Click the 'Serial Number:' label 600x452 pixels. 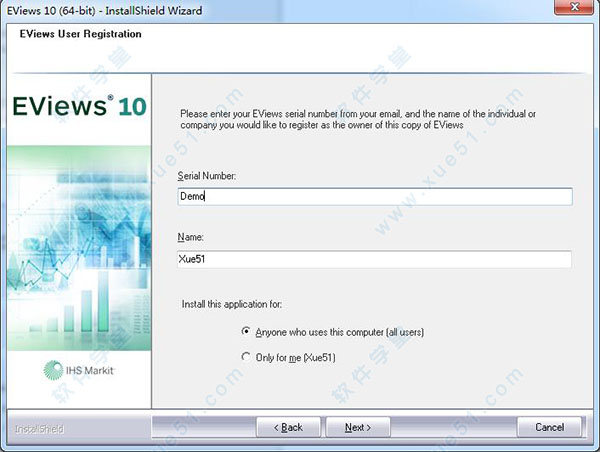click(x=208, y=176)
